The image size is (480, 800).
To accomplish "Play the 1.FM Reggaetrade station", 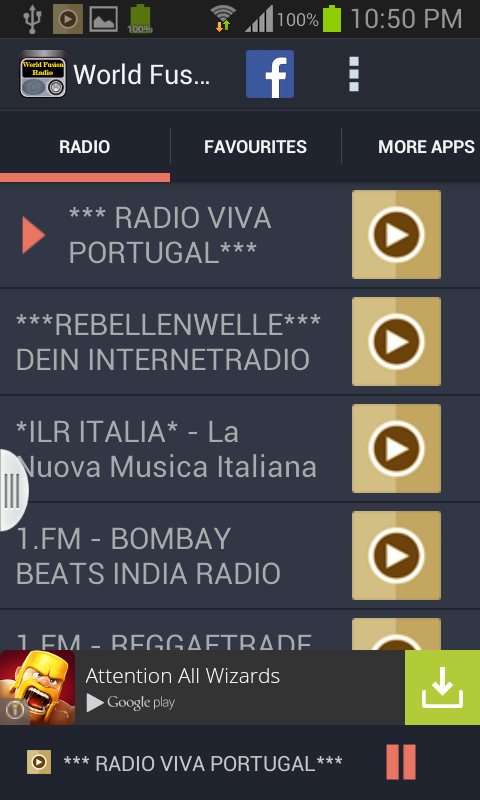I will click(396, 634).
